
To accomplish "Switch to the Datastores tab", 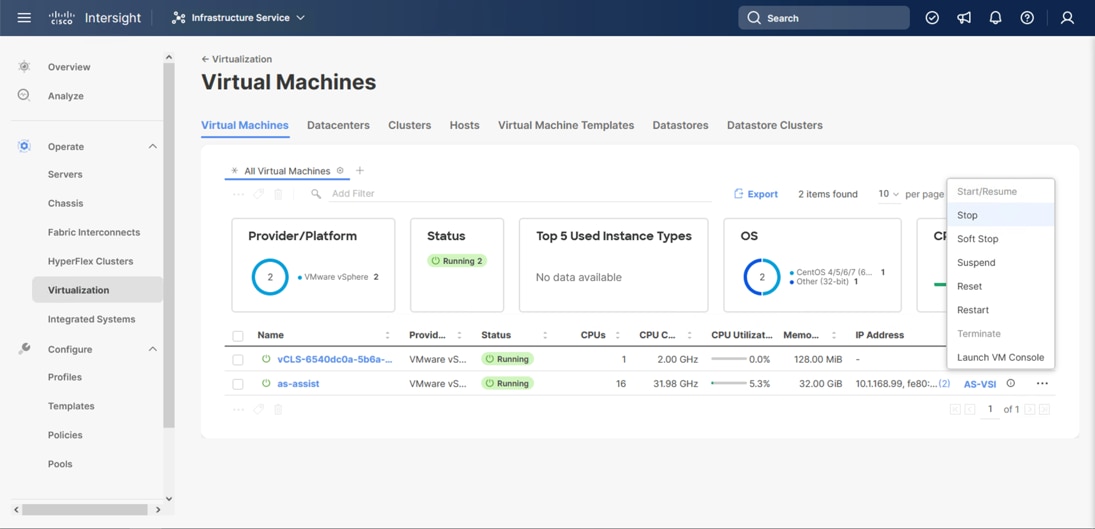I will tap(680, 126).
